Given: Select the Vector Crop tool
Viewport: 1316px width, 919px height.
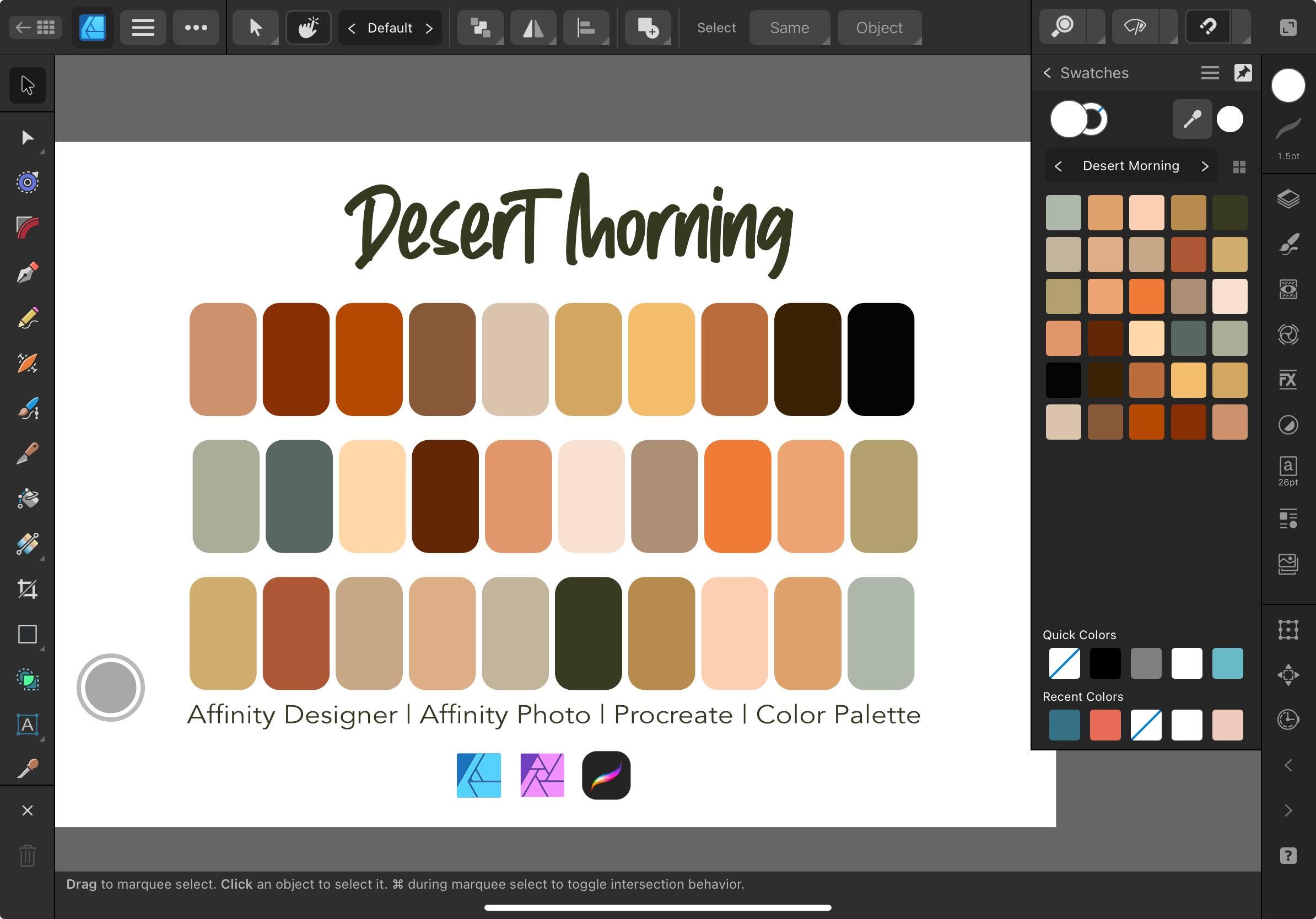Looking at the screenshot, I should pos(27,589).
